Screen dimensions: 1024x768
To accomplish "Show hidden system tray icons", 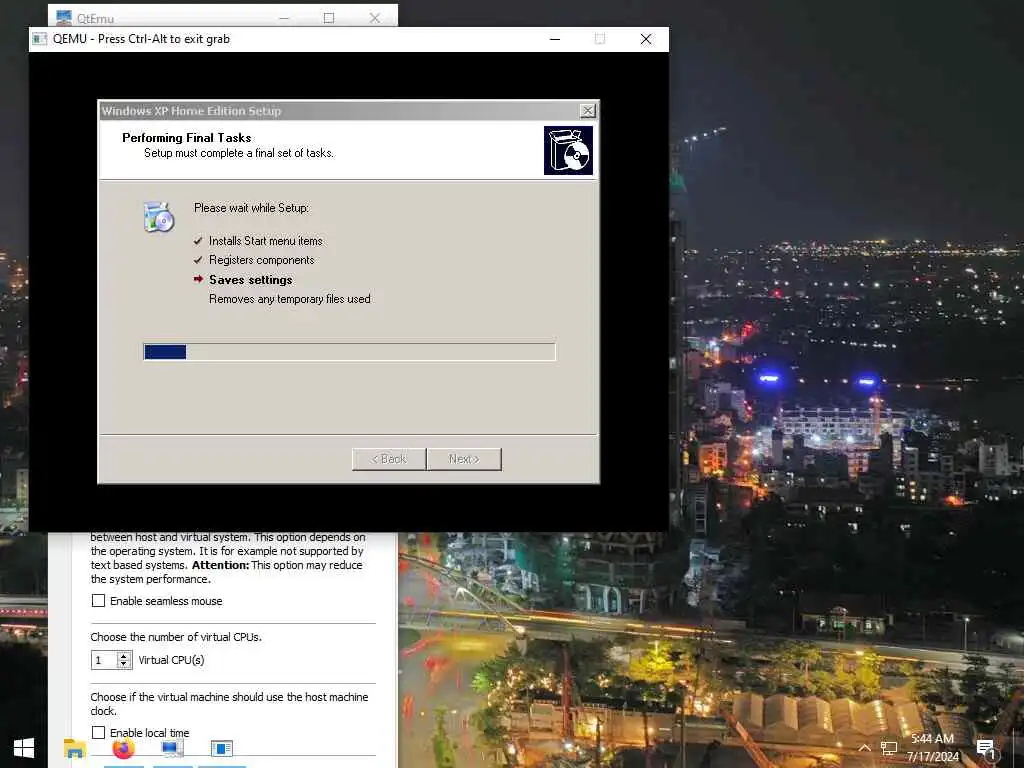I will (865, 748).
